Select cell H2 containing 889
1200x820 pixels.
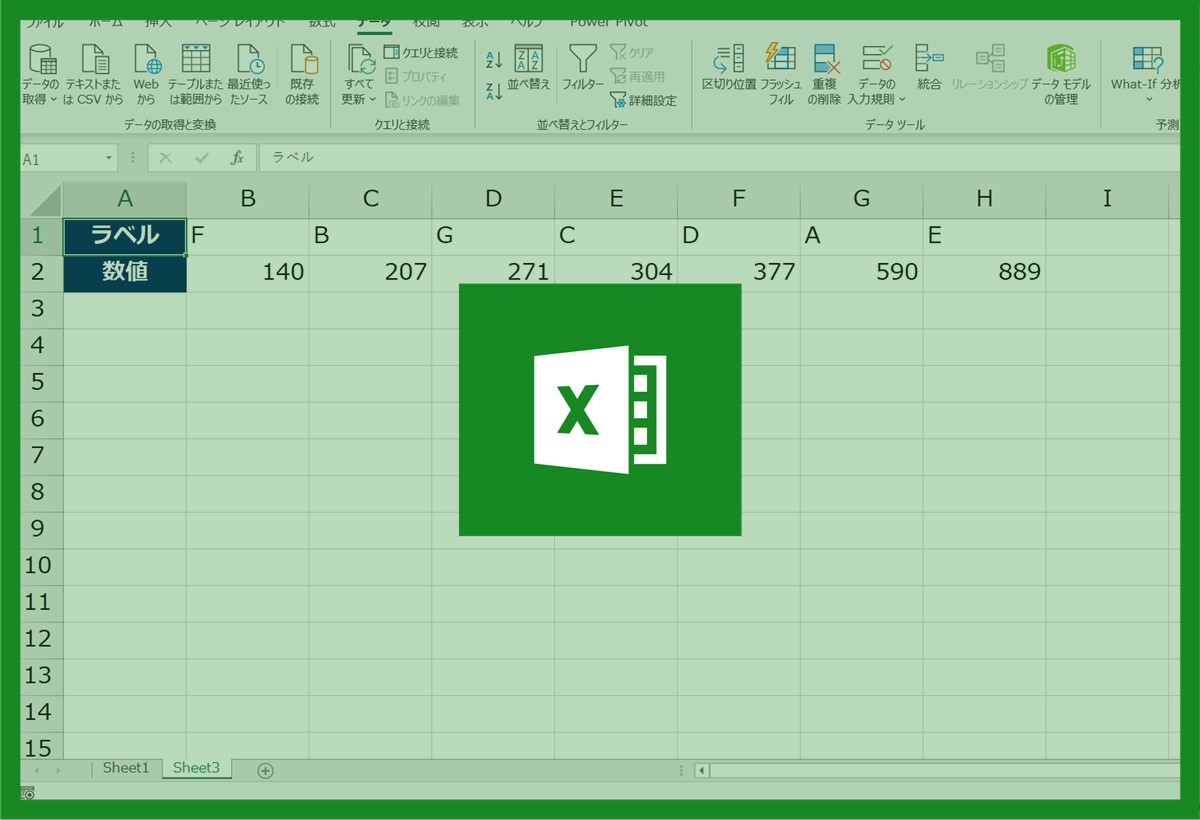click(x=984, y=272)
